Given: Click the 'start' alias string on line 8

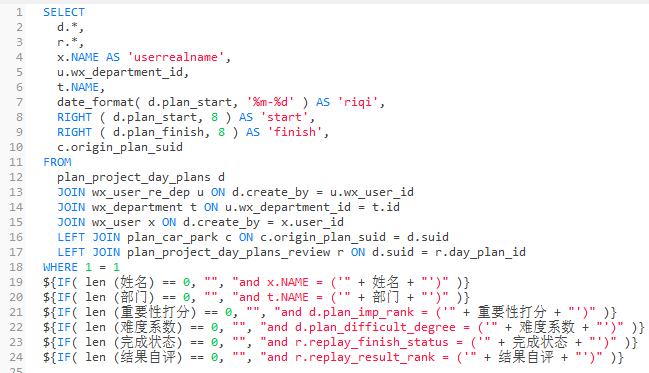Looking at the screenshot, I should point(285,117).
